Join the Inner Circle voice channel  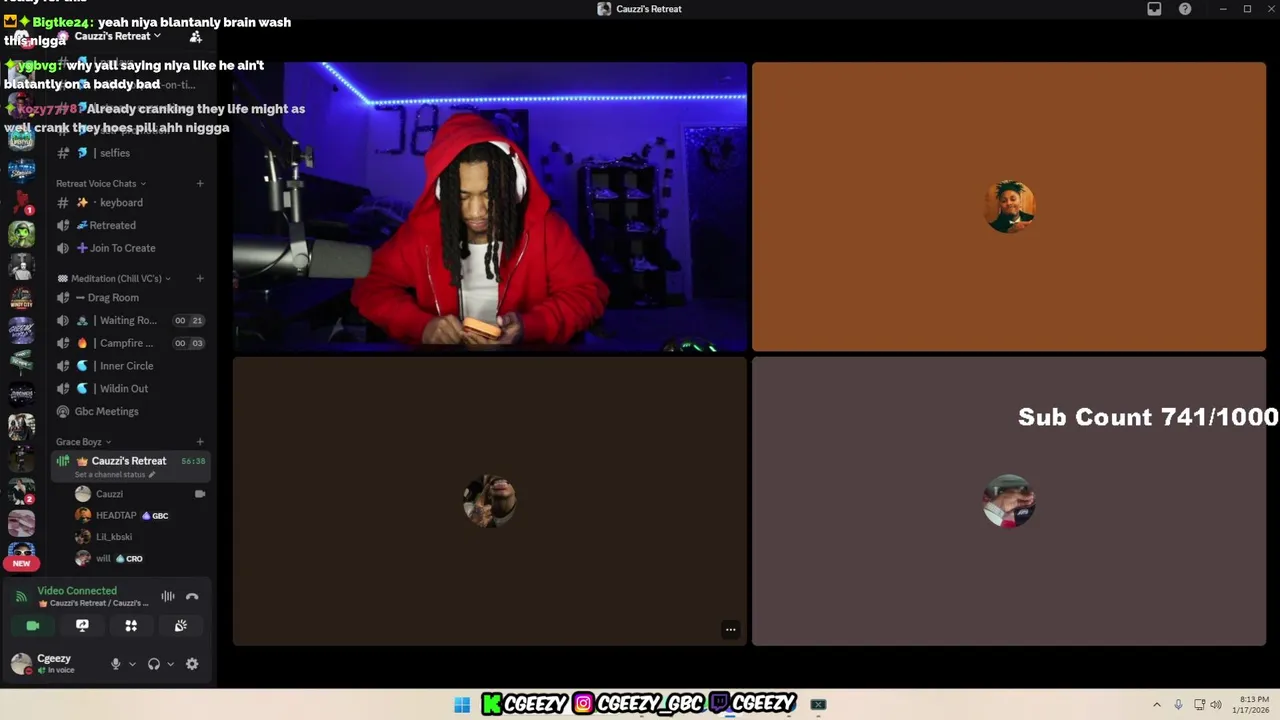pyautogui.click(x=132, y=366)
